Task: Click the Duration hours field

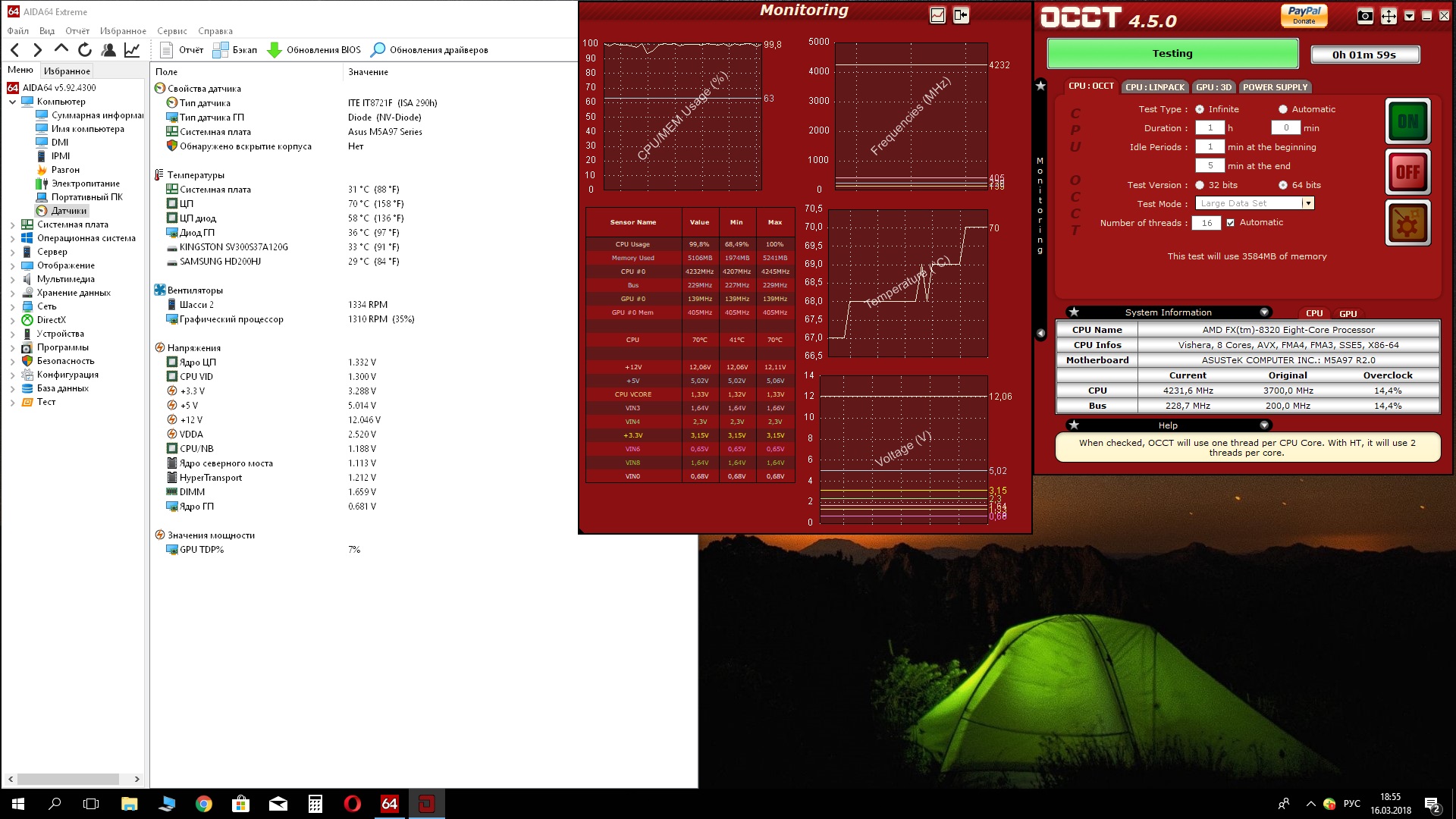Action: [1210, 128]
